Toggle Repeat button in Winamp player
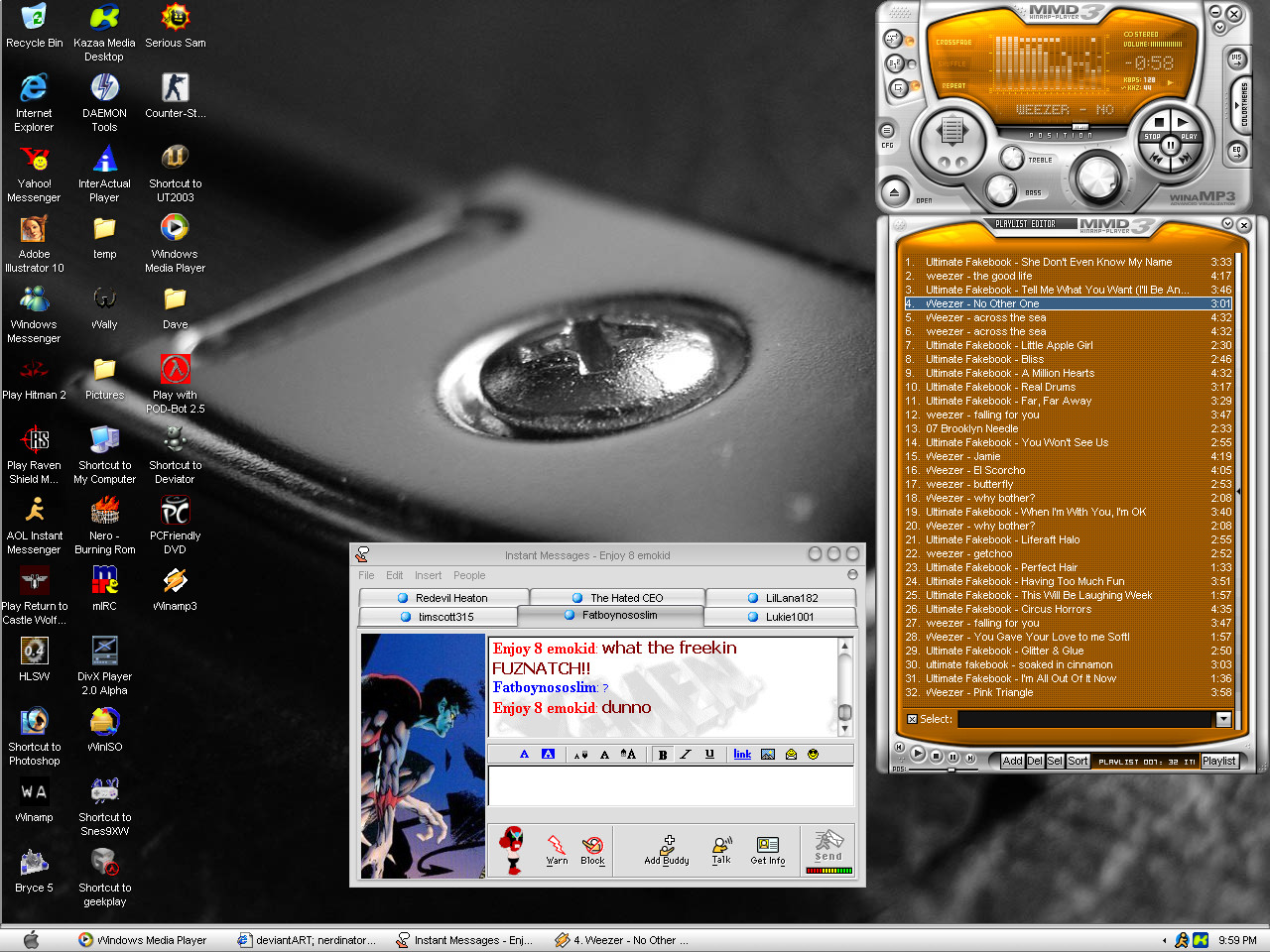Viewport: 1270px width, 952px height. coord(899,88)
